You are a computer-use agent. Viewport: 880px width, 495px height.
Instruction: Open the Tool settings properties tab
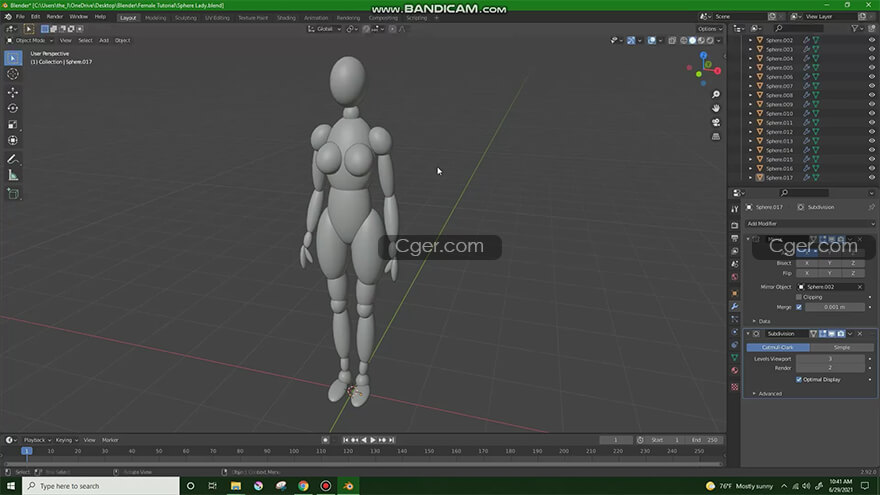pyautogui.click(x=735, y=209)
